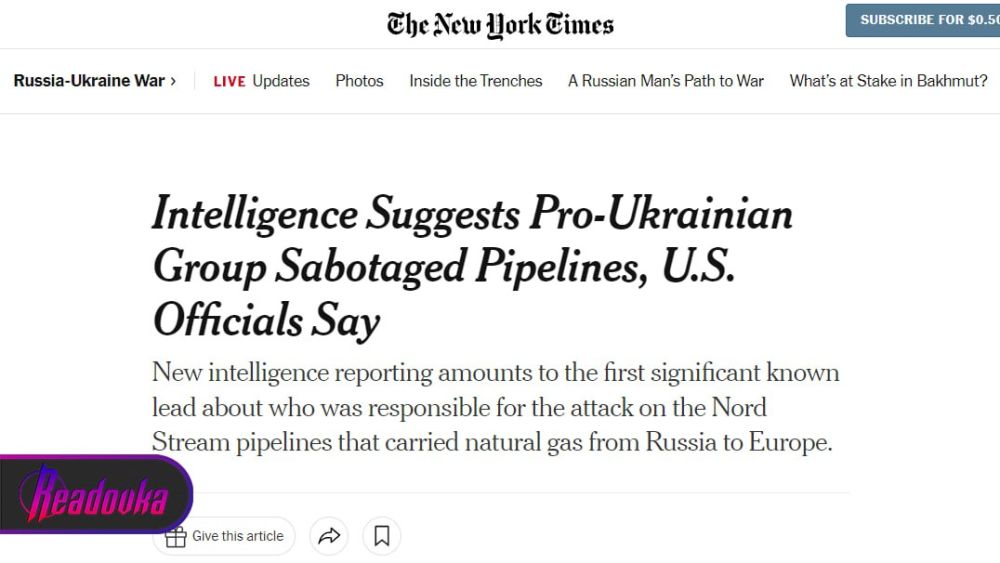Click the summary line starting 'New intelligence reporting'
This screenshot has width=1000, height=563.
[x=495, y=374]
